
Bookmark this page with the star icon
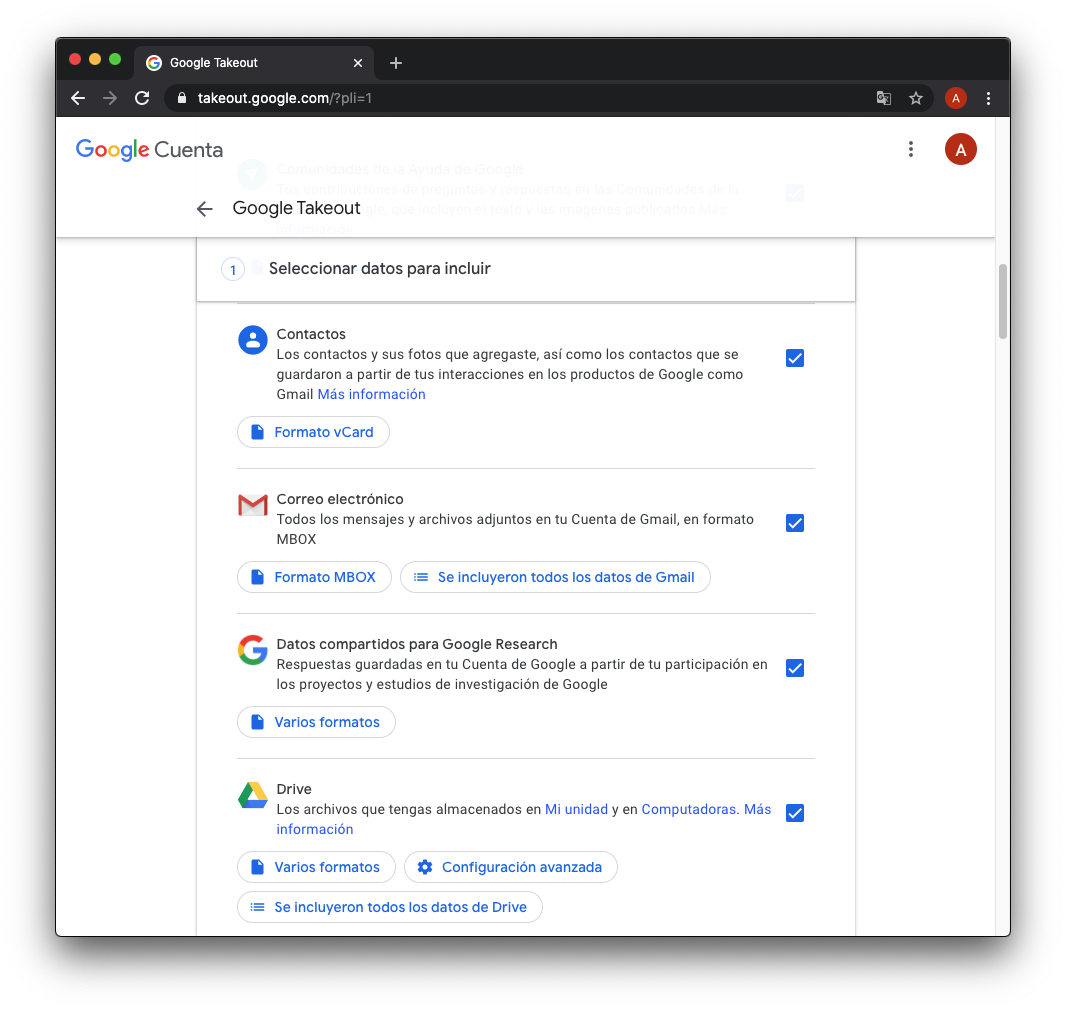(x=916, y=98)
